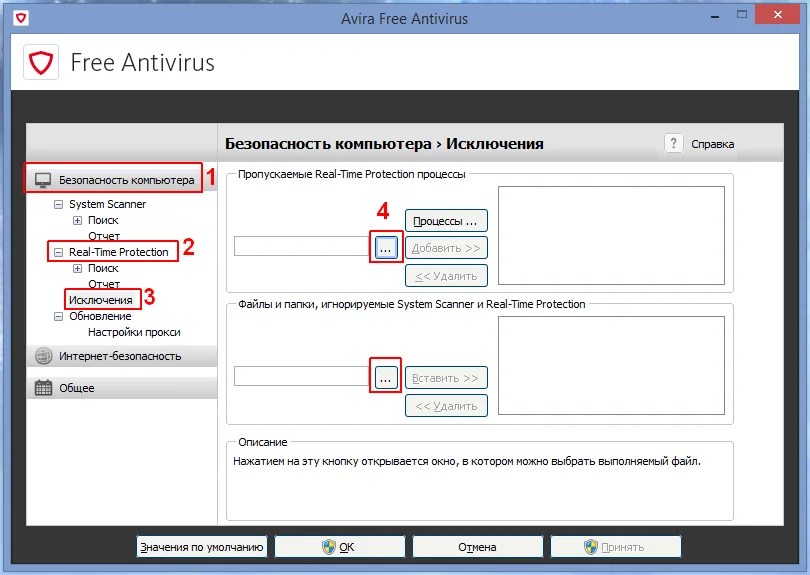
Task: Click the Avira shield logo in header
Action: [42, 64]
